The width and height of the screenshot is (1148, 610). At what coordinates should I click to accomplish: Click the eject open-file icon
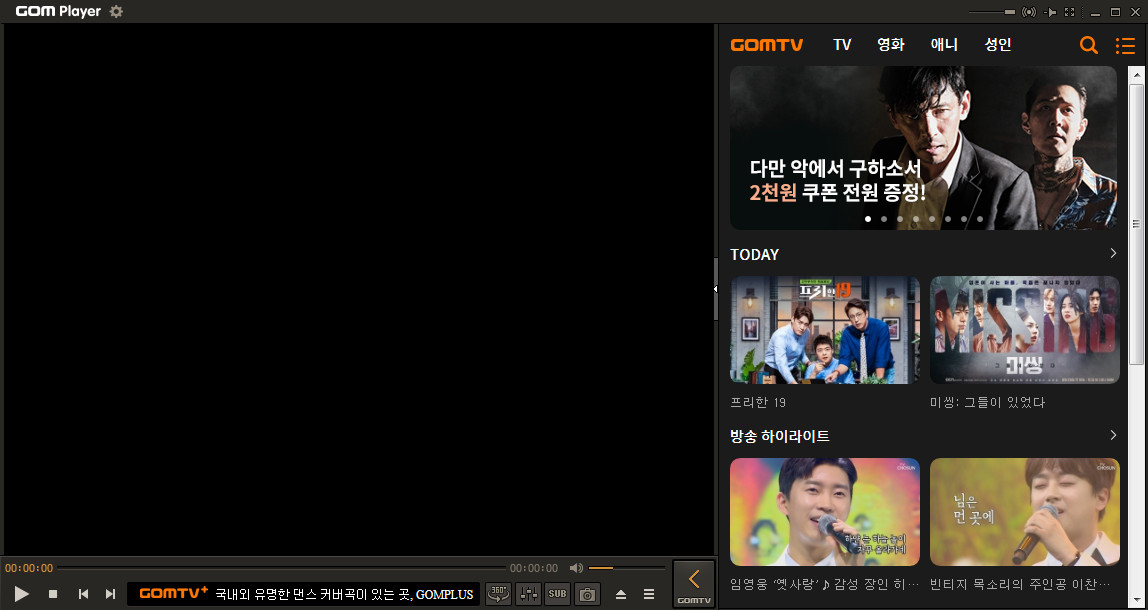click(621, 594)
